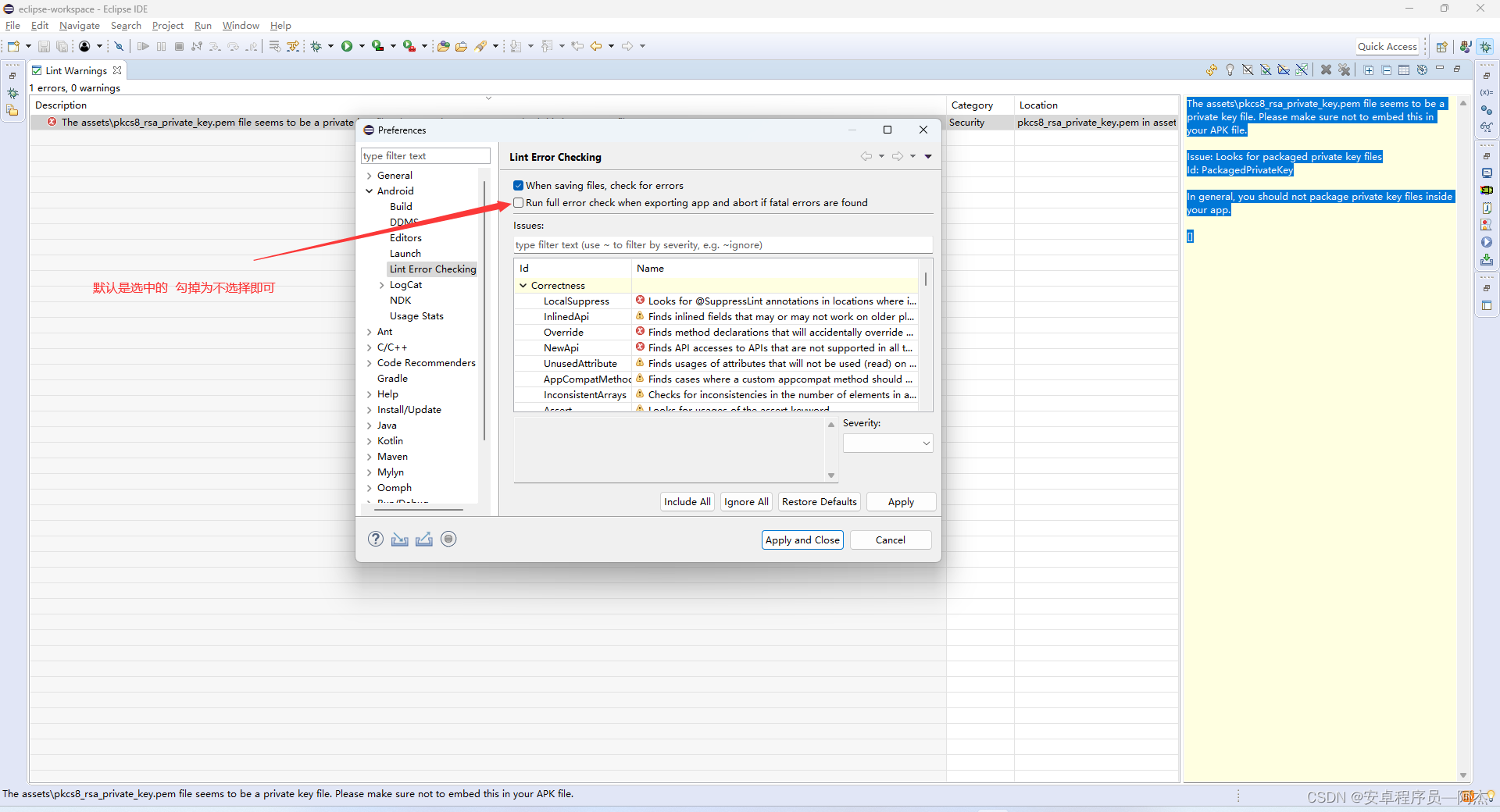Switch to the Lint Warnings tab

tap(75, 69)
